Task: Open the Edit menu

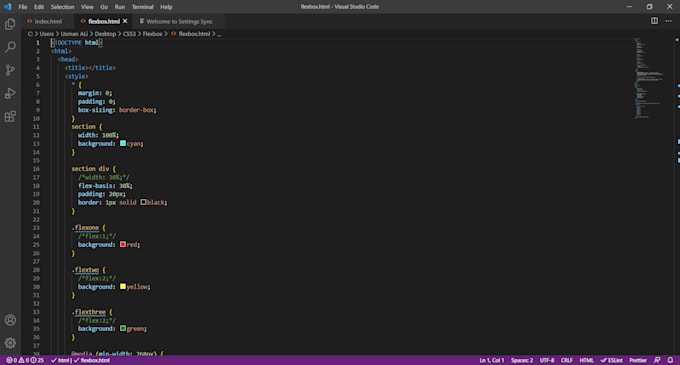Action: click(x=39, y=7)
